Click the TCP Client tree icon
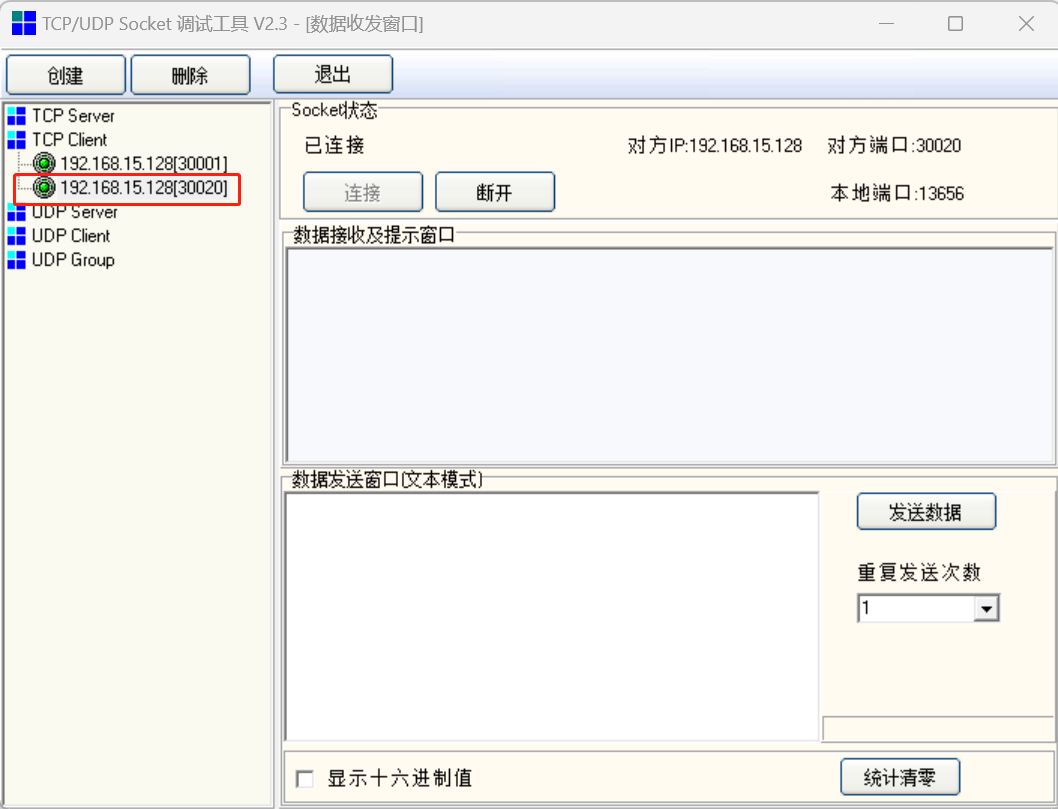The image size is (1058, 809). (x=16, y=140)
